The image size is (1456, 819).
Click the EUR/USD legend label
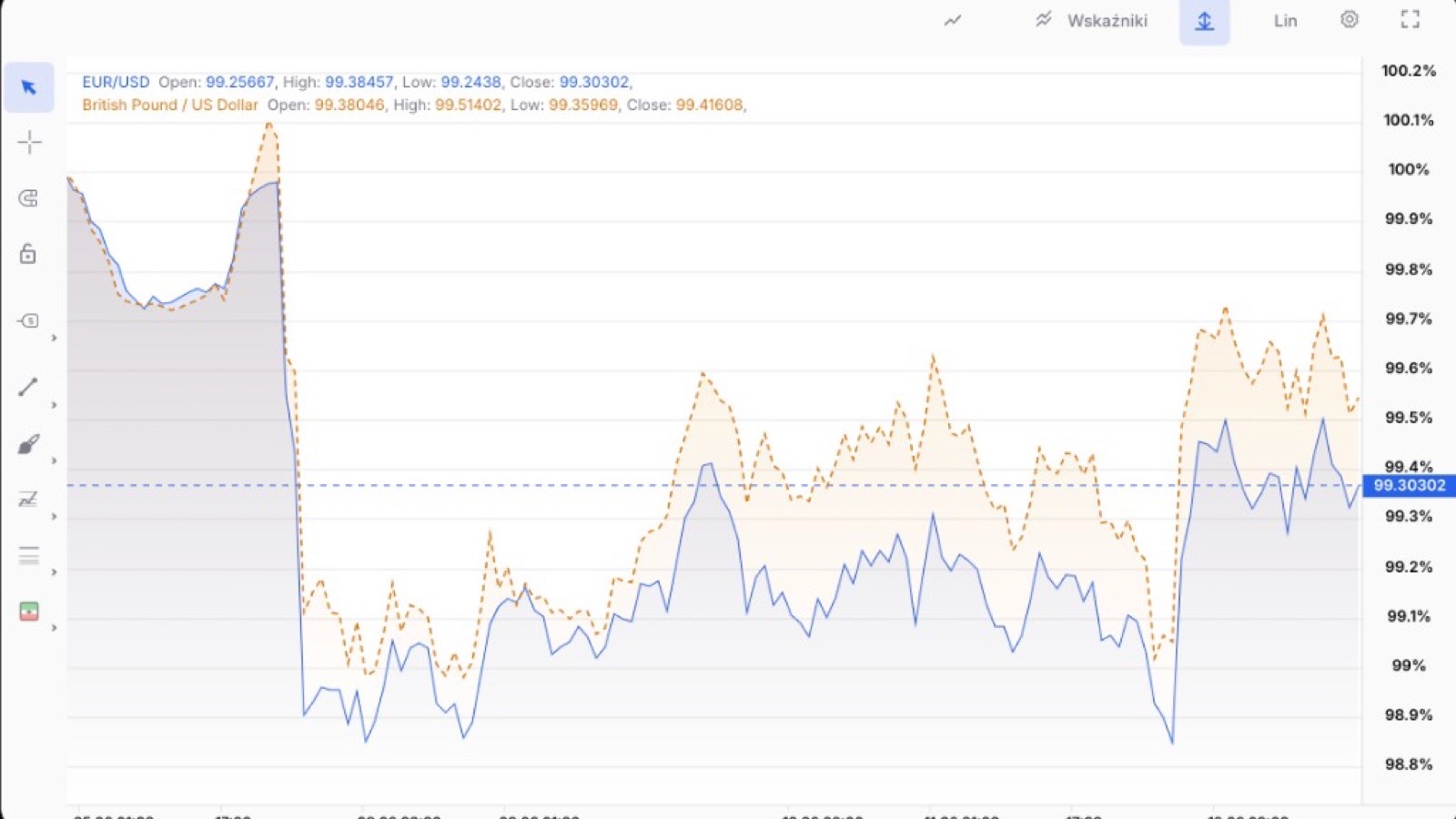pos(116,82)
